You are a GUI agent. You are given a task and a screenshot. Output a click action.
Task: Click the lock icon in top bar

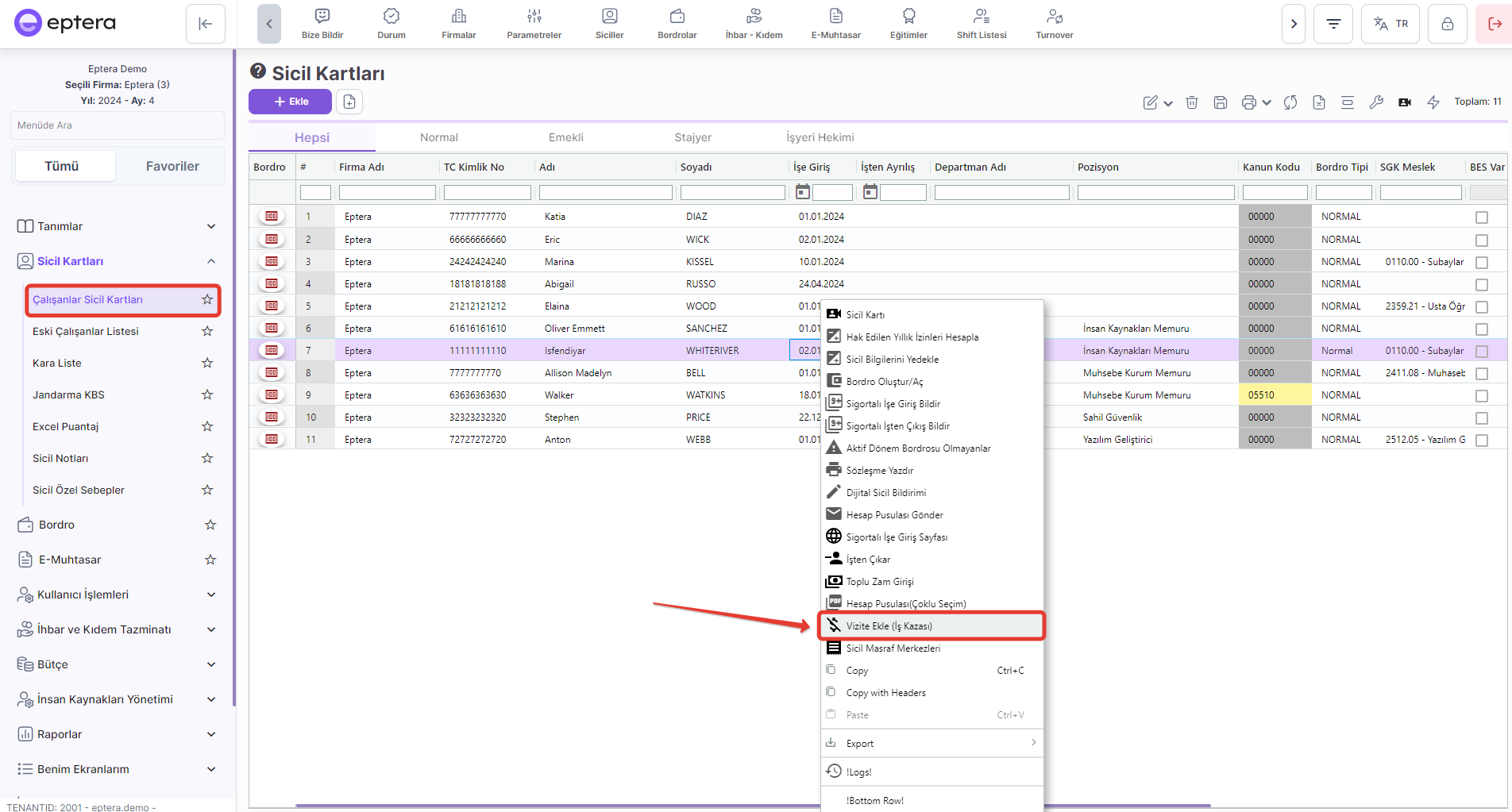coord(1447,24)
